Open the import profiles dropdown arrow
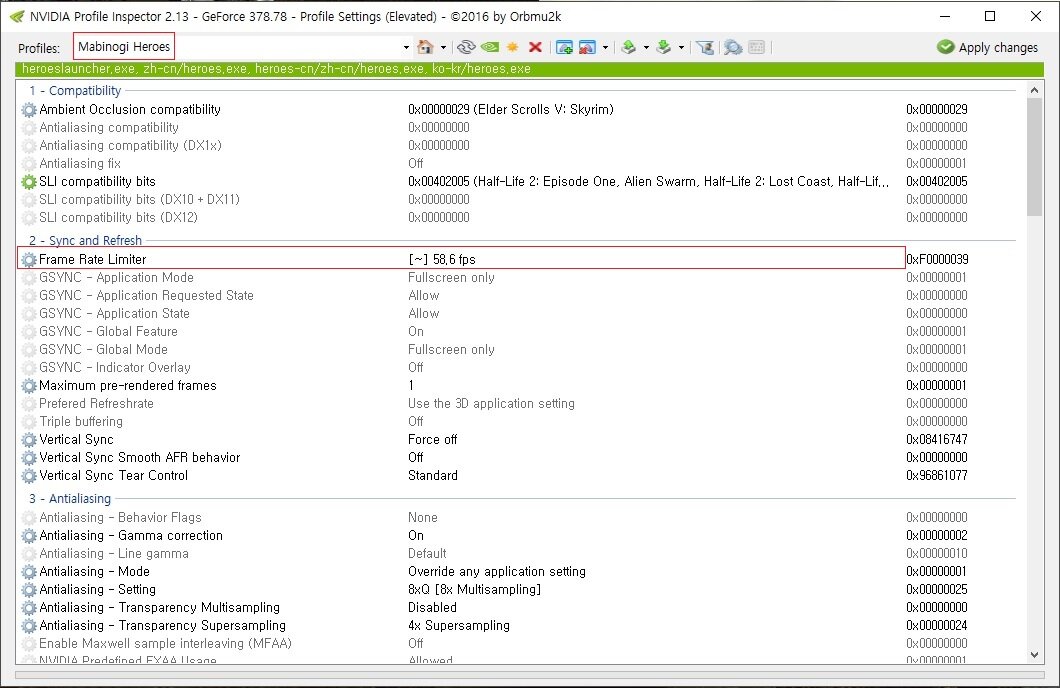Screen dimensions: 1060x688 681,47
